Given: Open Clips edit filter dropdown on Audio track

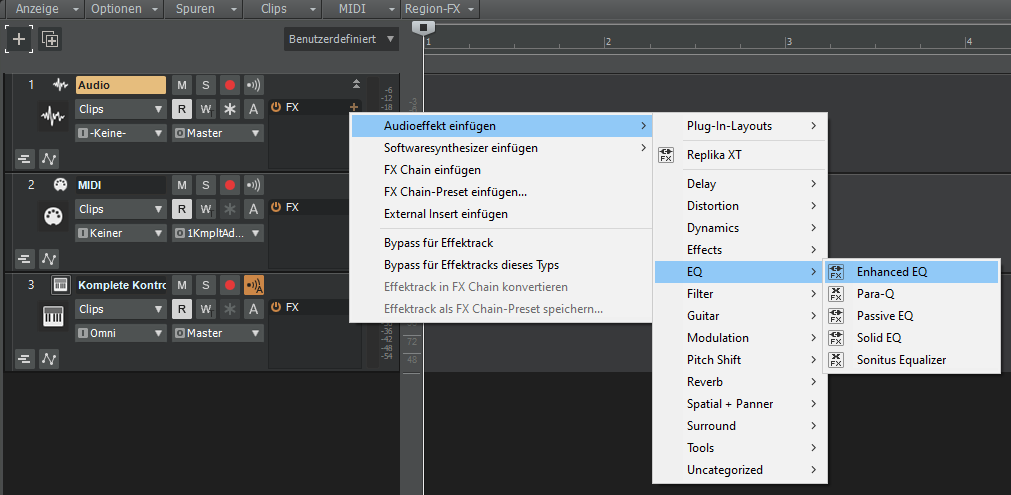Looking at the screenshot, I should point(121,109).
